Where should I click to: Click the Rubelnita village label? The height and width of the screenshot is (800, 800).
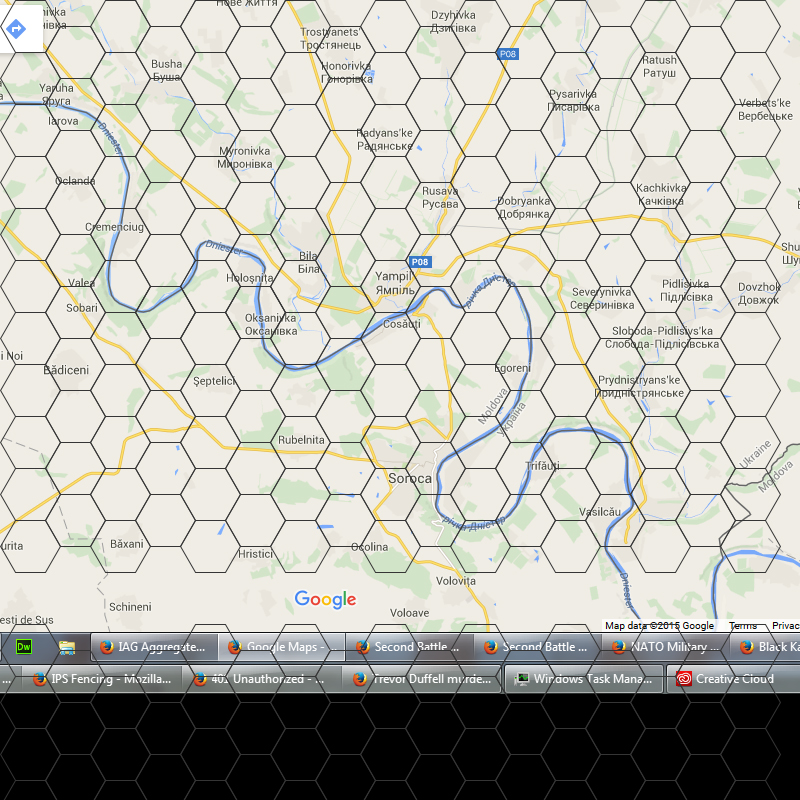pyautogui.click(x=301, y=440)
